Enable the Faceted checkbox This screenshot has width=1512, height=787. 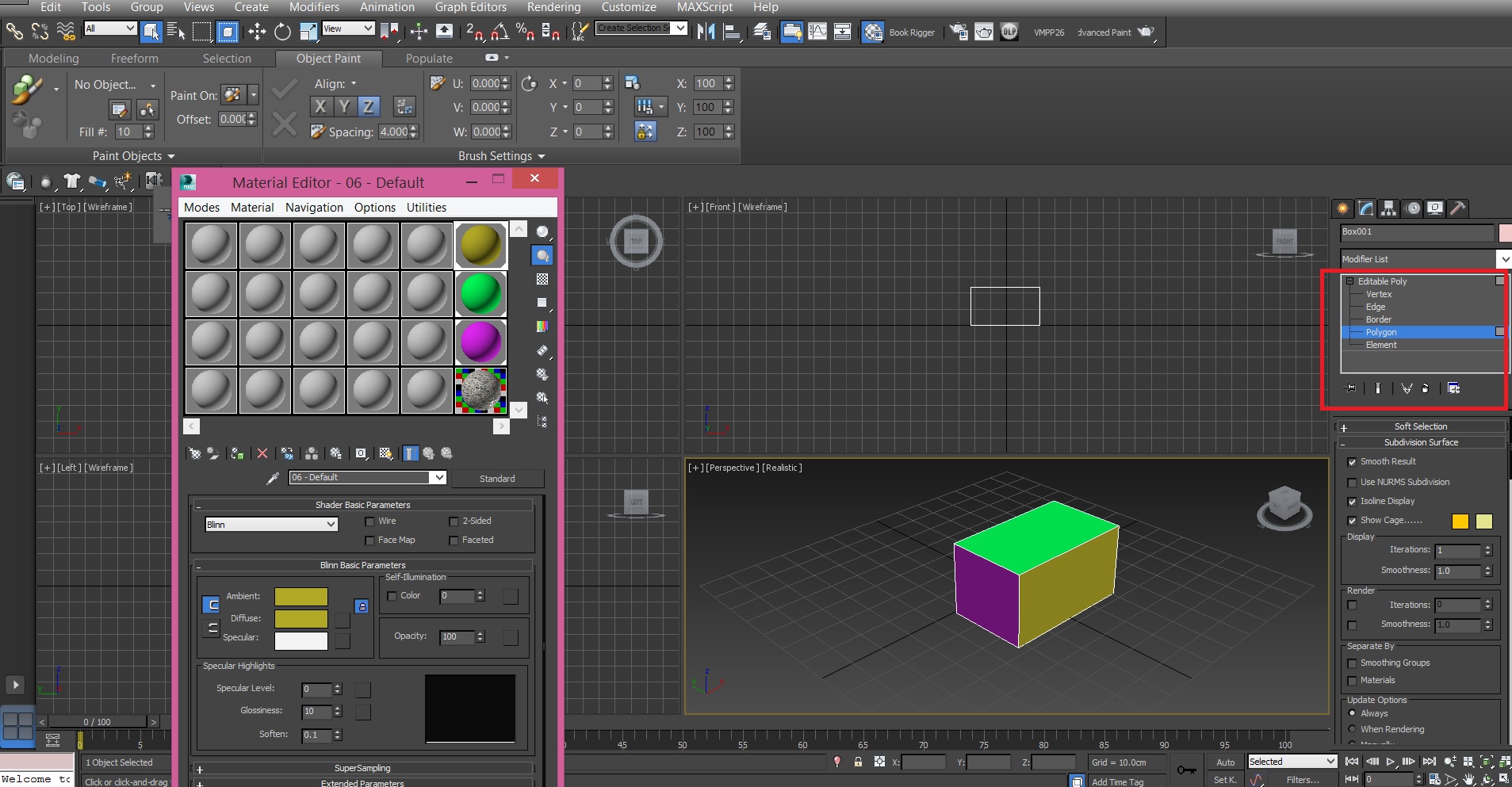tap(454, 541)
